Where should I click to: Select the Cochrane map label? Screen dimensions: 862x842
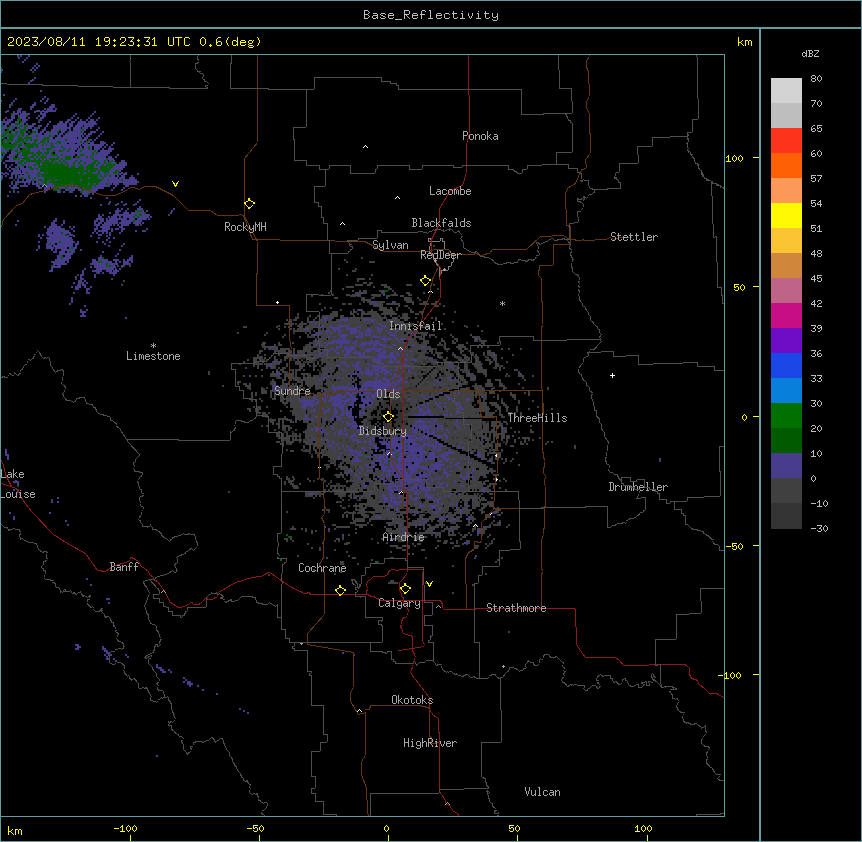[x=322, y=568]
